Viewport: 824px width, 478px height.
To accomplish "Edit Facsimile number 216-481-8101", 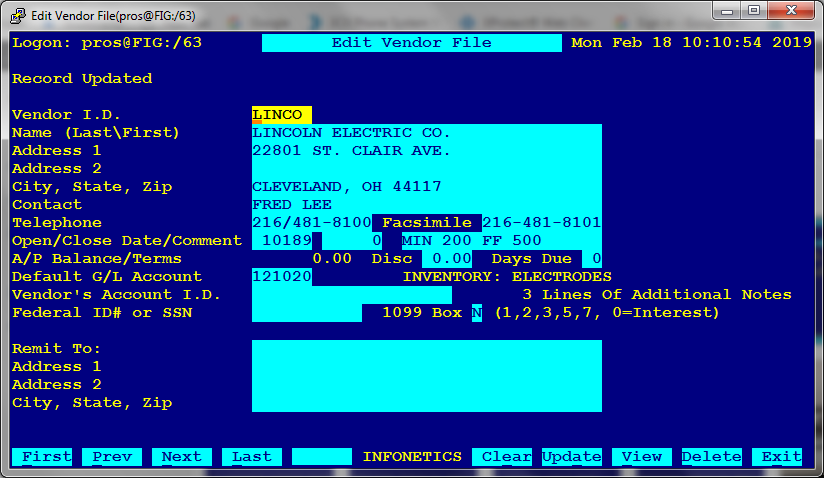I will point(542,223).
